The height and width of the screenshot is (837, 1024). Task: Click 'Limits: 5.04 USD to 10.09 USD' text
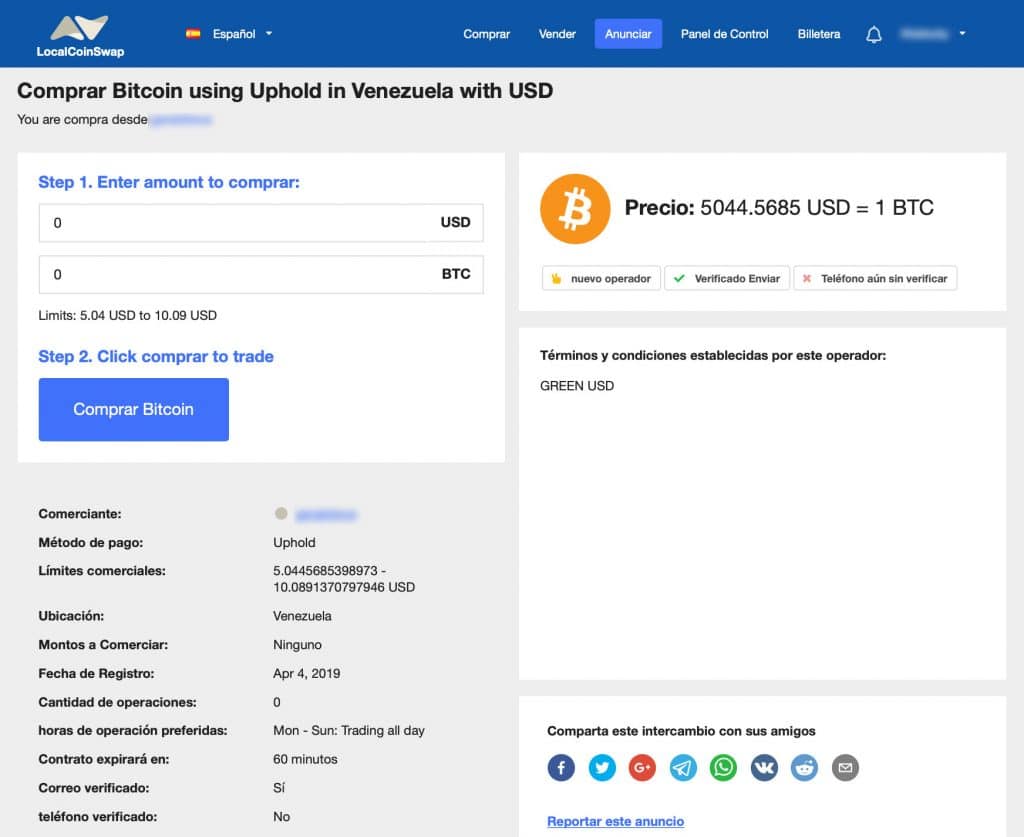click(x=127, y=315)
